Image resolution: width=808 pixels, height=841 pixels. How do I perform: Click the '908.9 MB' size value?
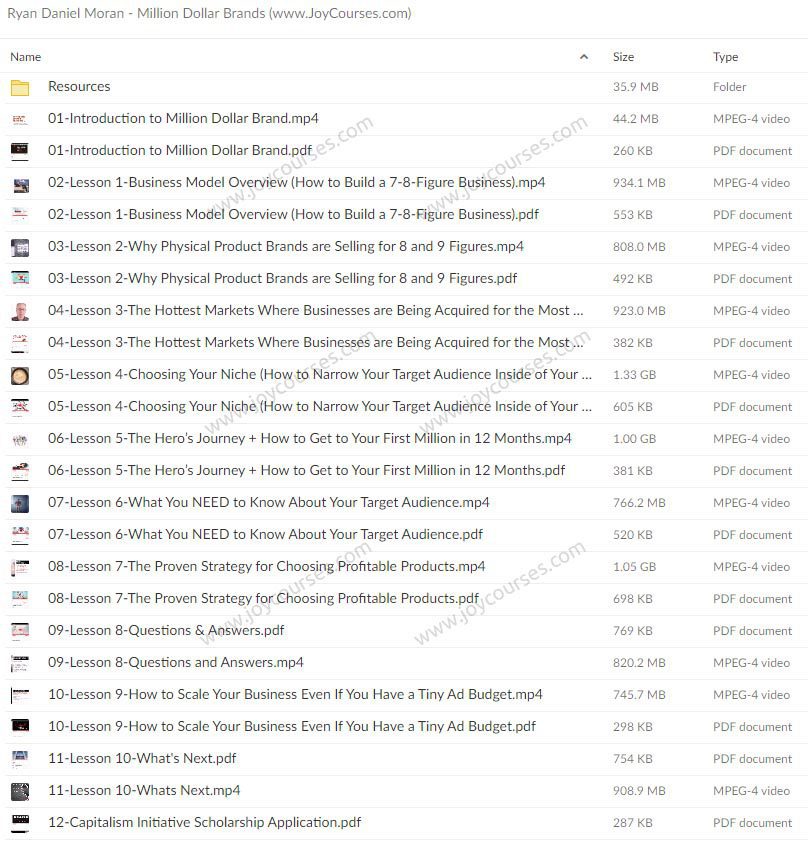(x=639, y=791)
